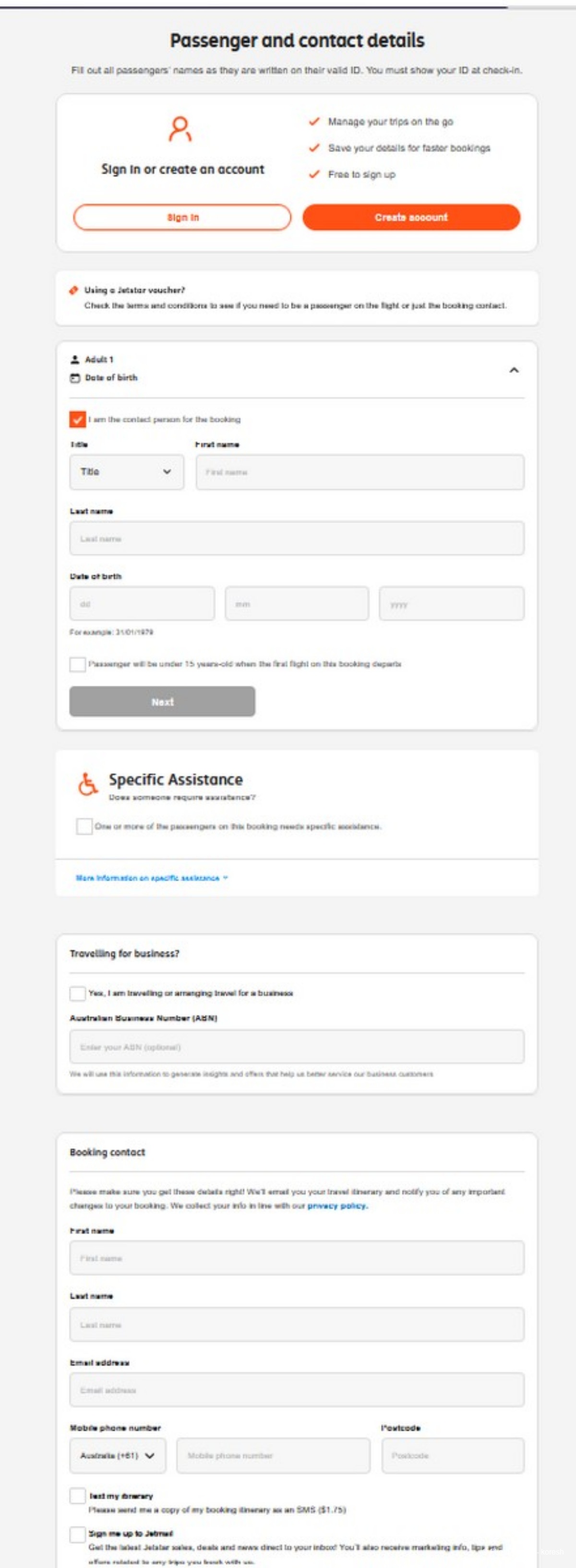
Task: Click the checkmark beside Save your details
Action: click(314, 148)
